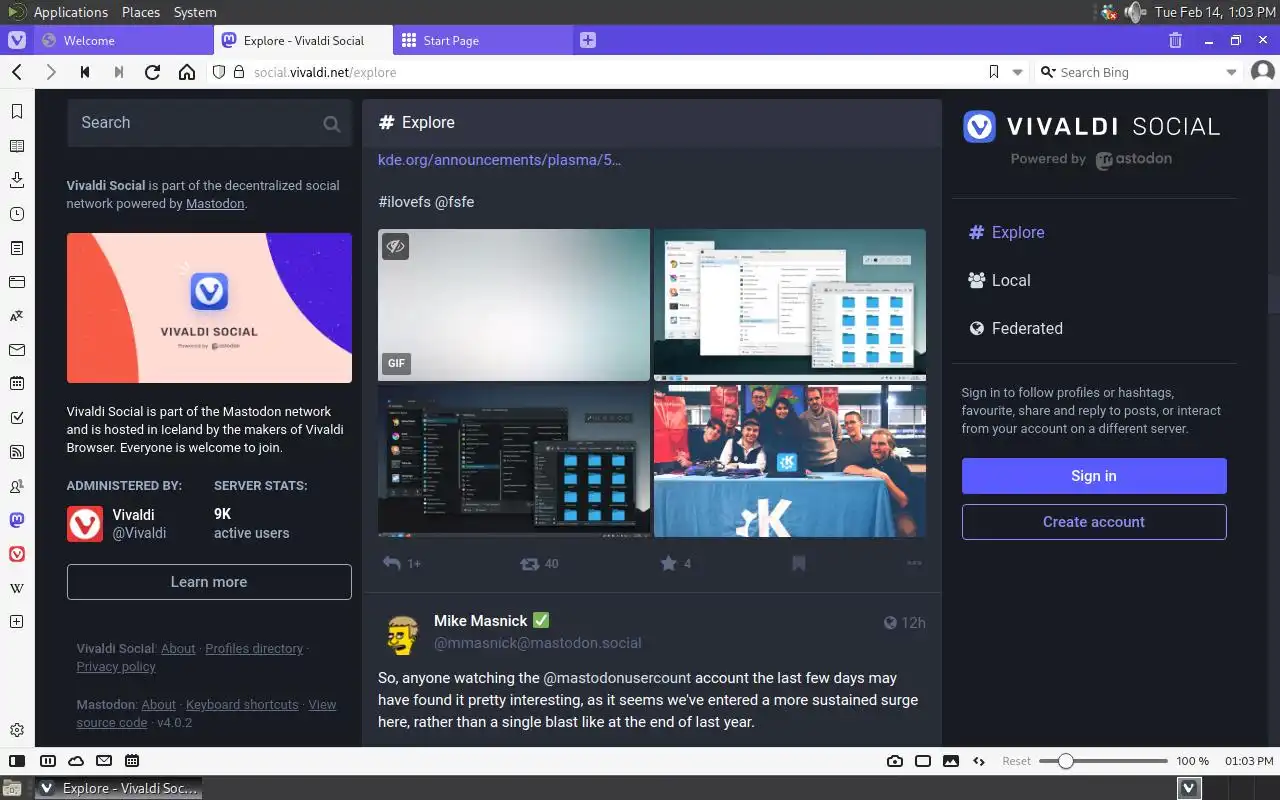Expand the search field history dropdown
Screen dimensions: 1280x800
point(1231,72)
